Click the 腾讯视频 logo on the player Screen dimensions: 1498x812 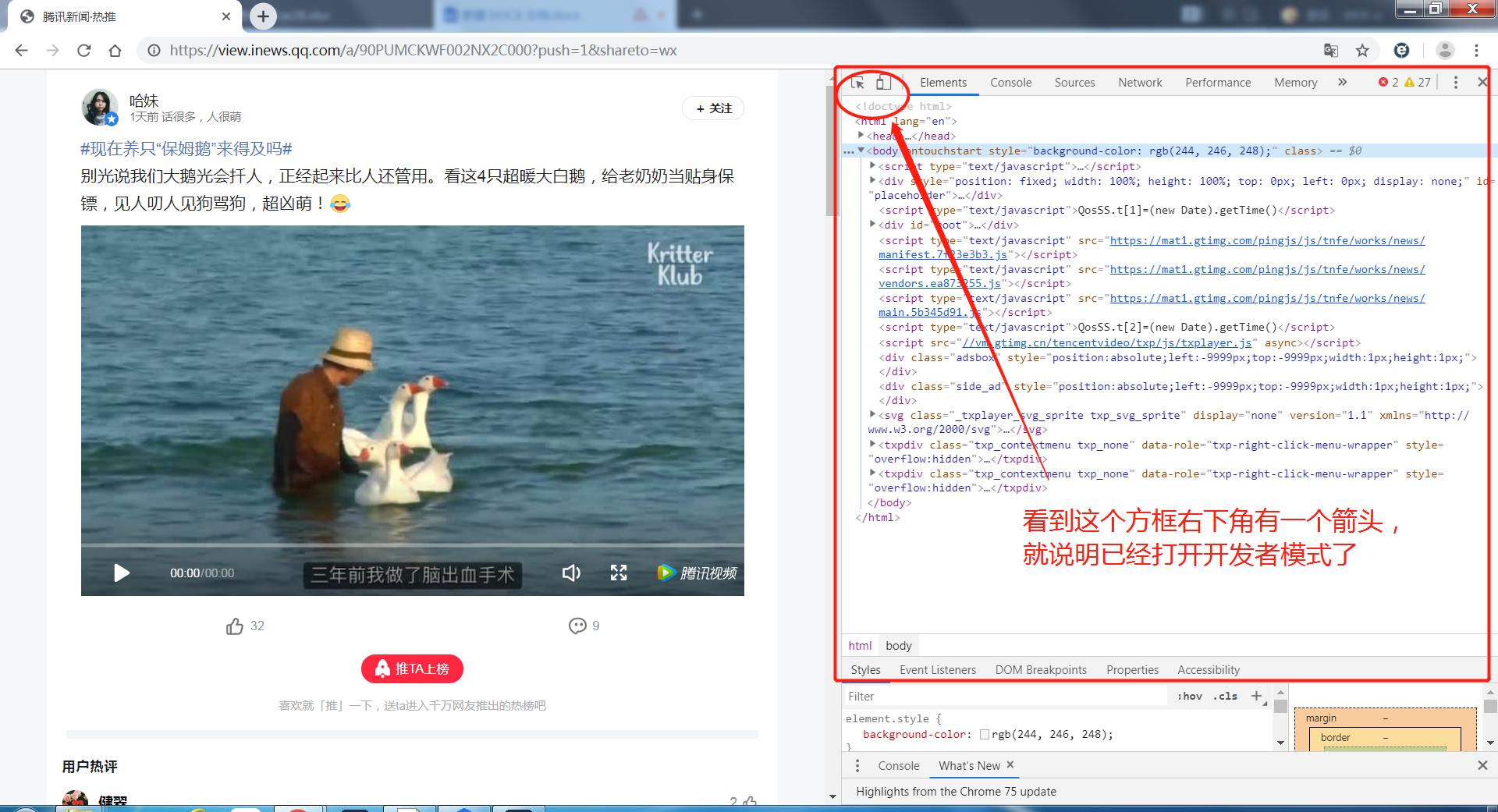click(697, 573)
